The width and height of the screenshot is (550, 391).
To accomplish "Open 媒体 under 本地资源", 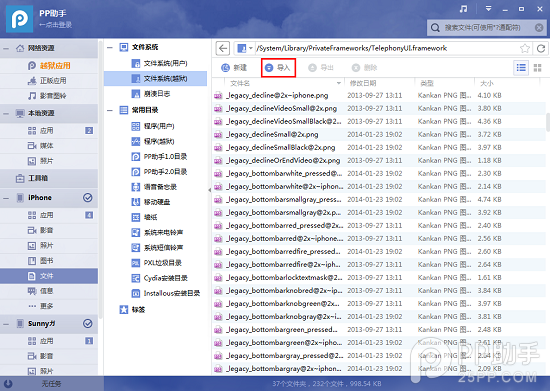I will point(49,146).
